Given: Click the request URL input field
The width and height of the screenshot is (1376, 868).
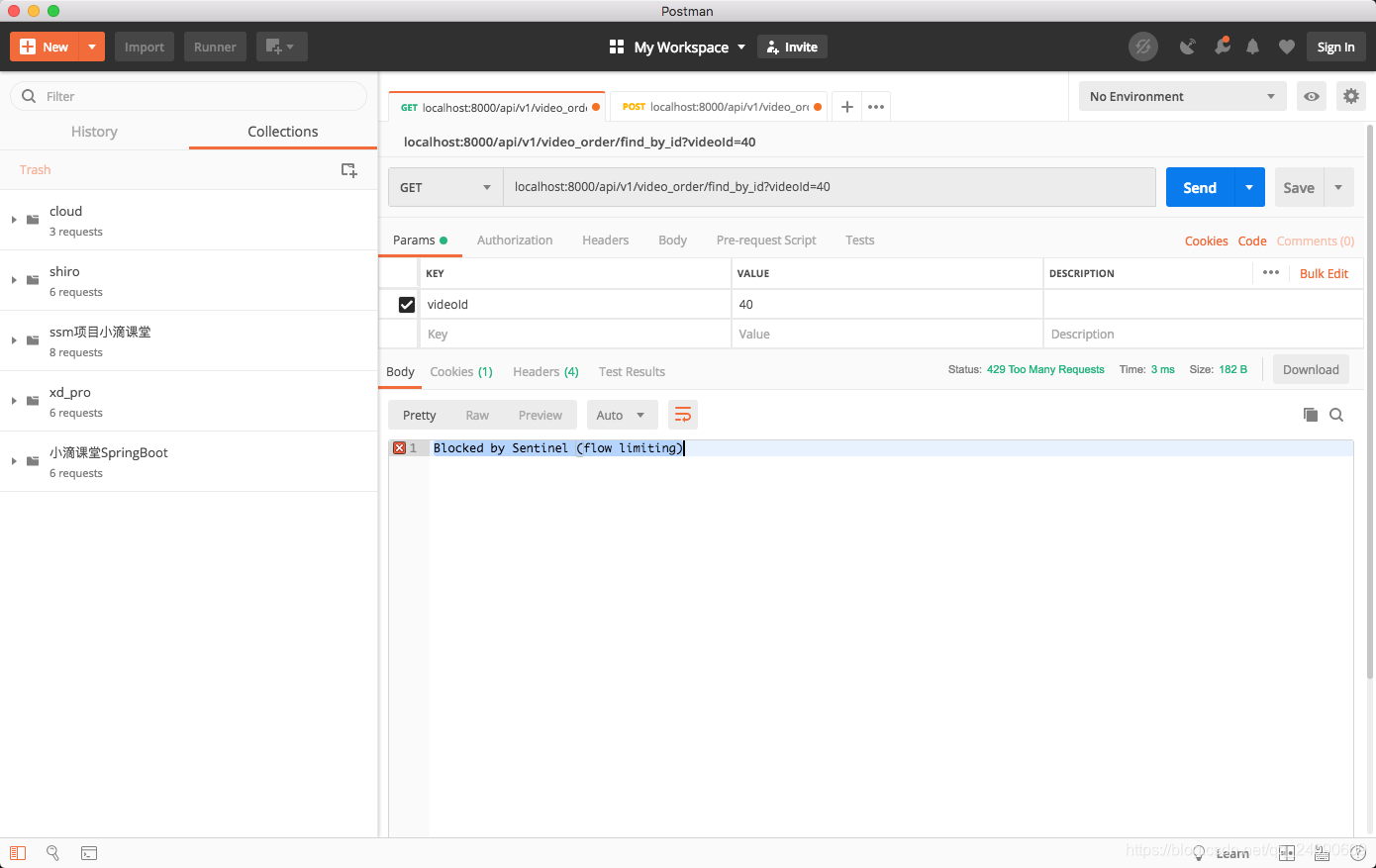Looking at the screenshot, I should (830, 187).
